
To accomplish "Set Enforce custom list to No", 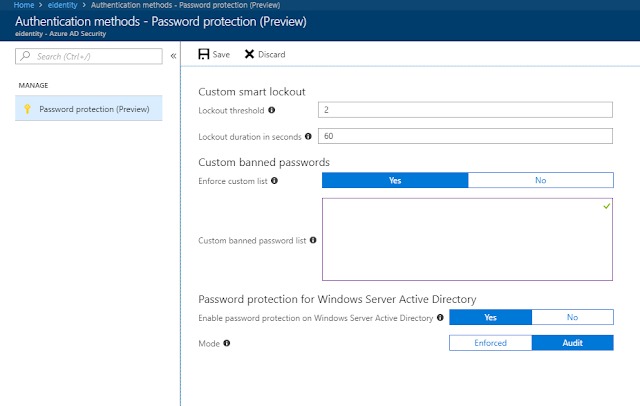I will (540, 180).
